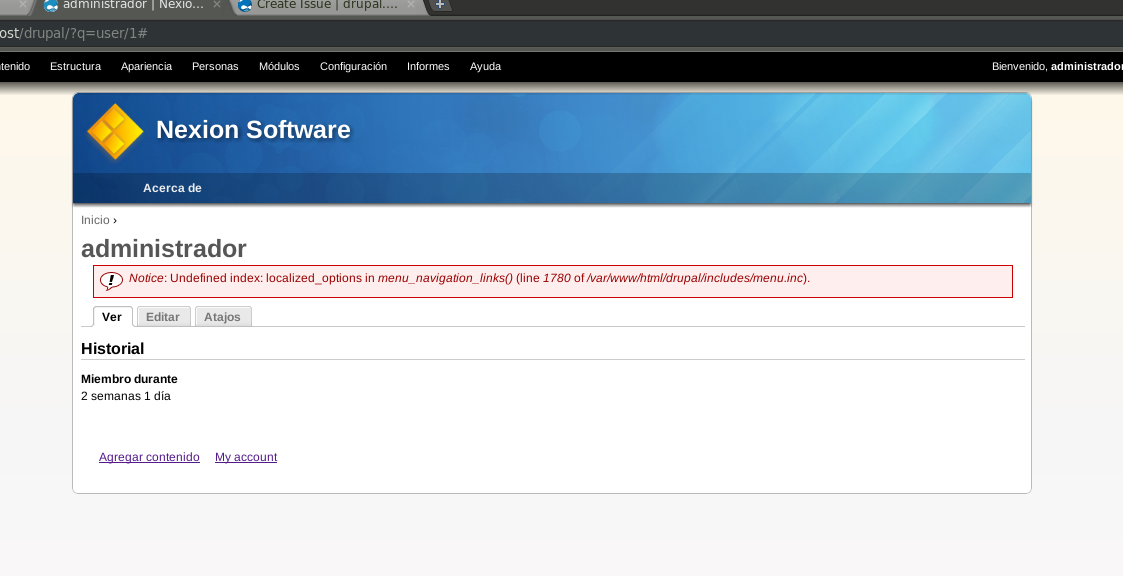Open the Atajos tab
The width and height of the screenshot is (1123, 576).
pyautogui.click(x=222, y=316)
